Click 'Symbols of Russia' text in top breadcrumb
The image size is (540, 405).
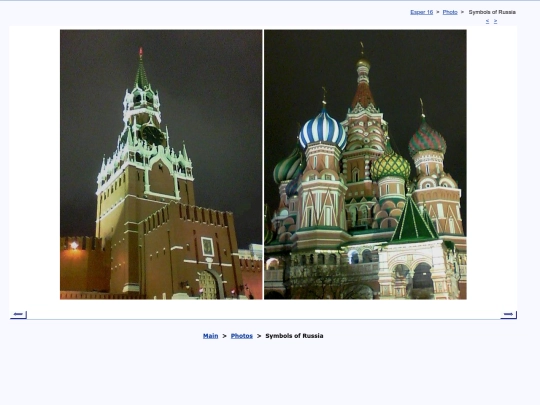(x=492, y=12)
